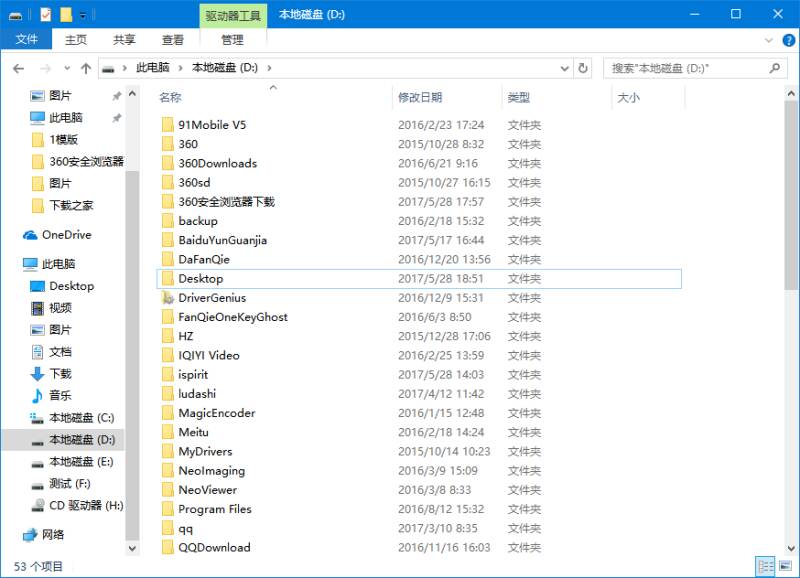Click the drive system icon in title bar
This screenshot has width=800, height=578.
15,16
